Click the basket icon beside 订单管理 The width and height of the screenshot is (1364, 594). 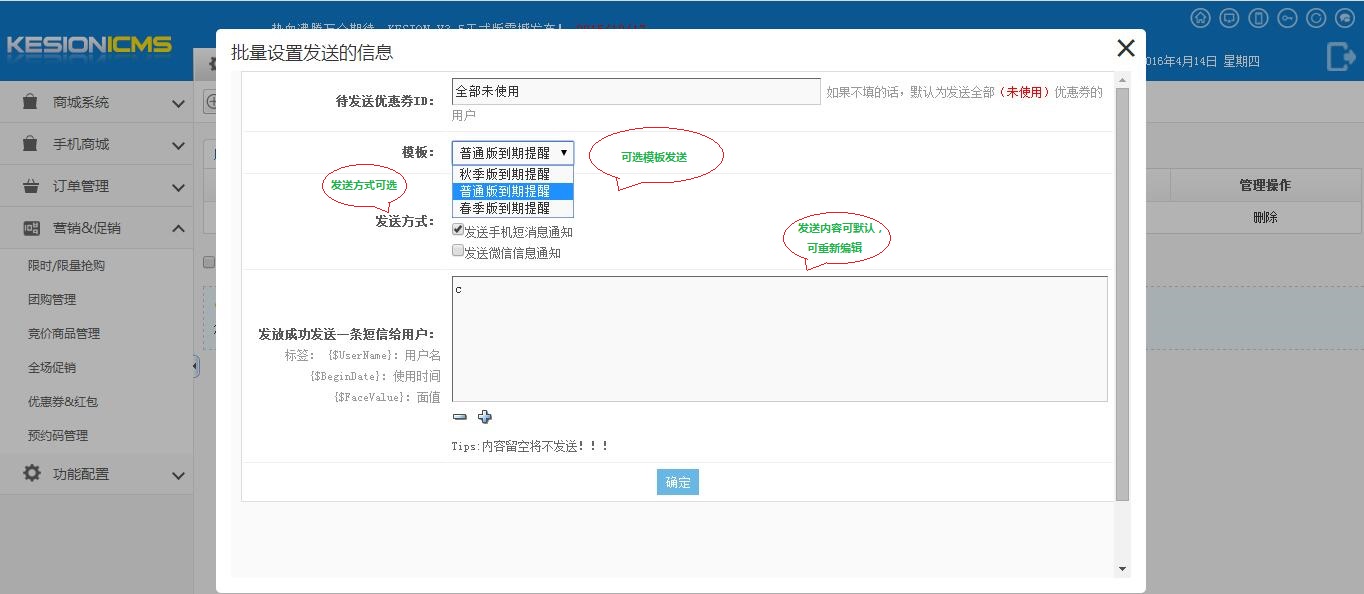(32, 186)
